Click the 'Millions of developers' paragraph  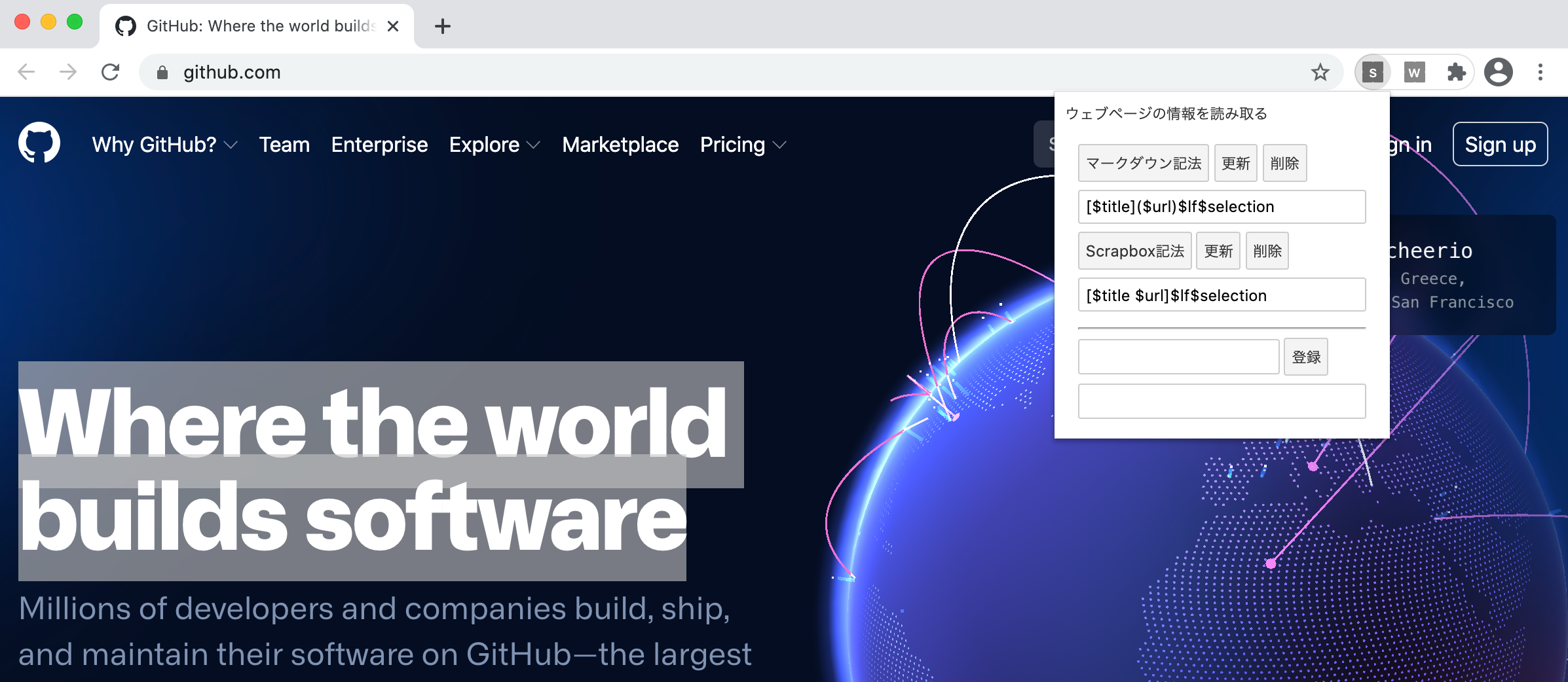(385, 632)
